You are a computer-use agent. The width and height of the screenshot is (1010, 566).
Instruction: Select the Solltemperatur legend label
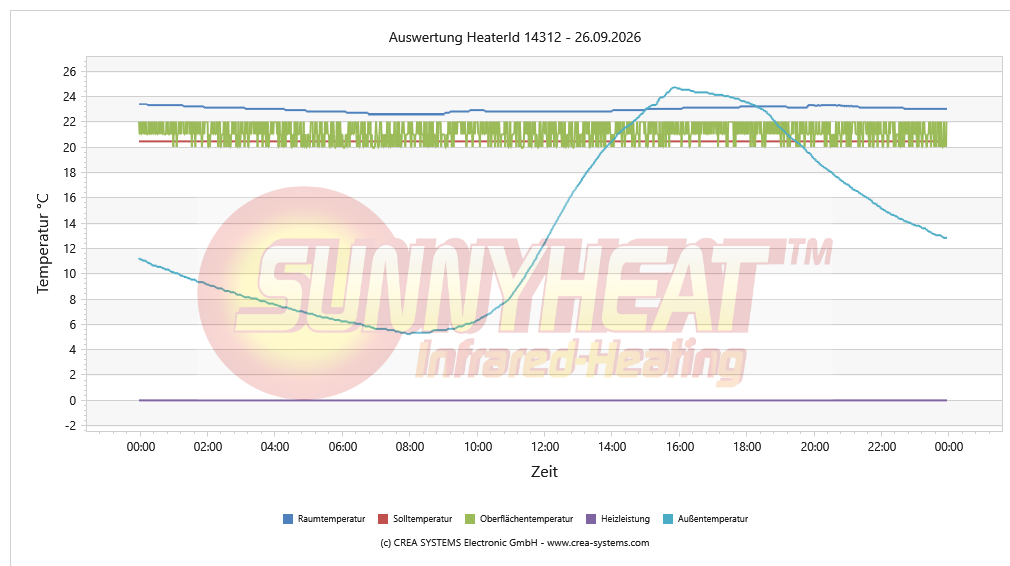(423, 519)
